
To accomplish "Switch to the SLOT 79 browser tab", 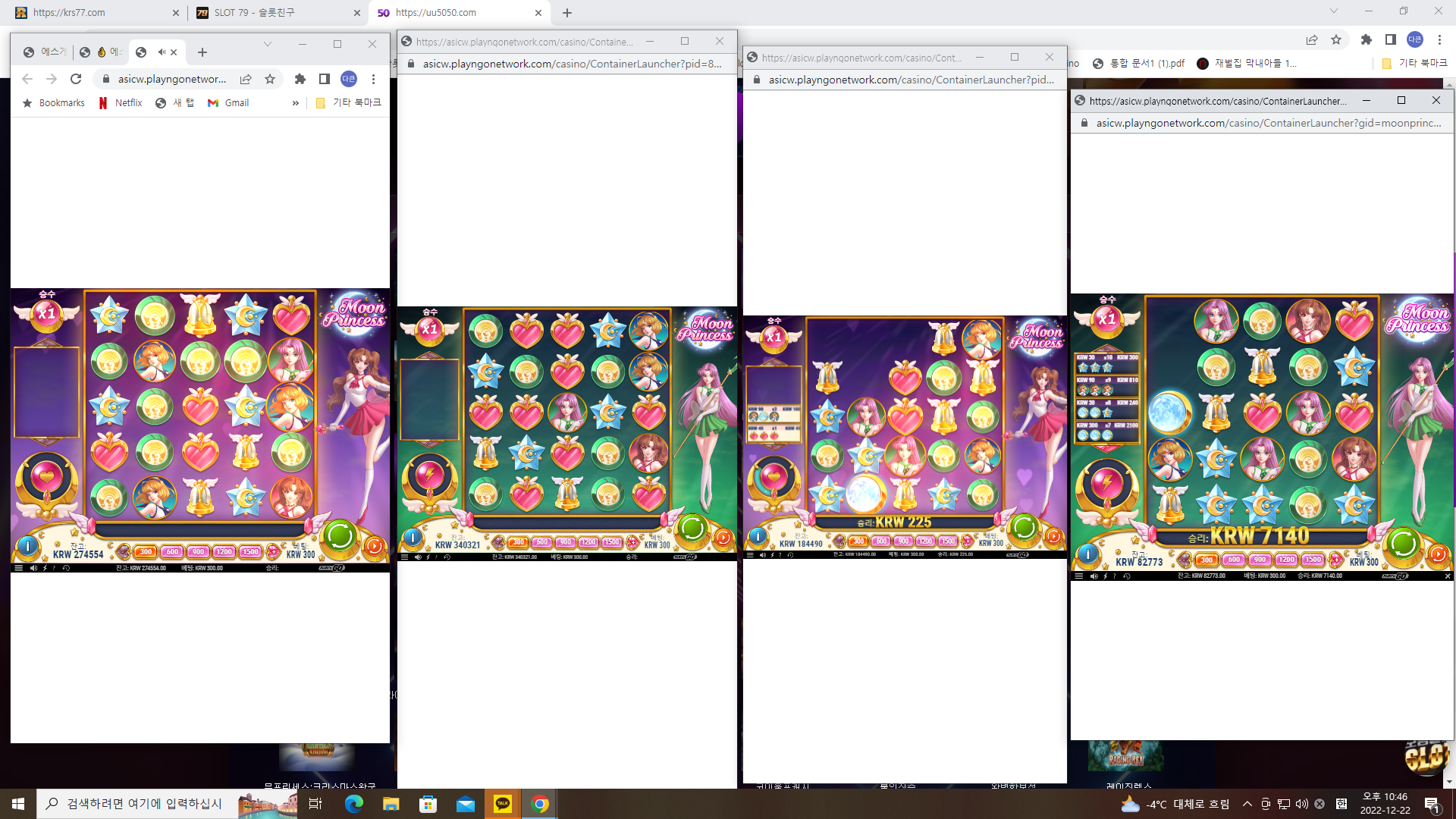I will [x=278, y=13].
